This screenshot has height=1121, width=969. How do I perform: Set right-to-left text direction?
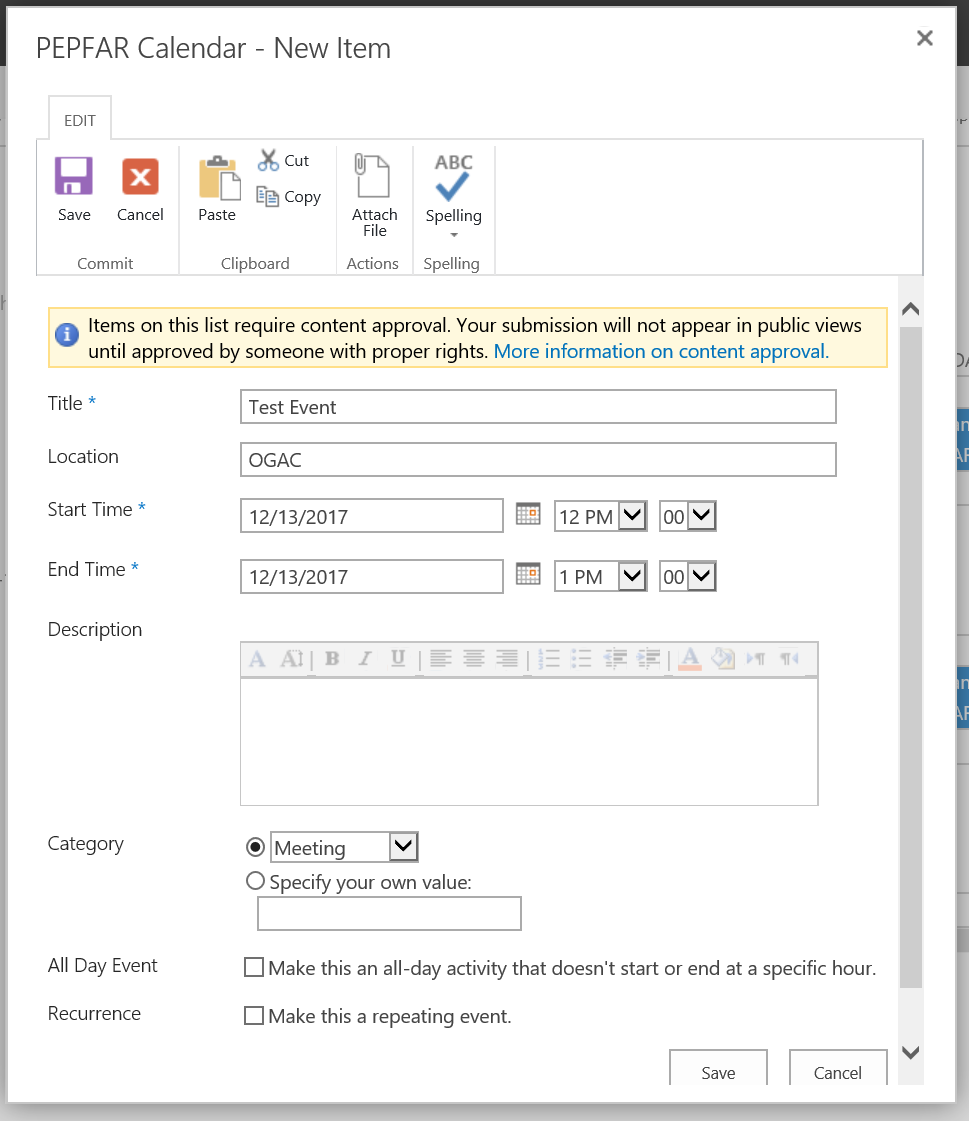pos(790,658)
